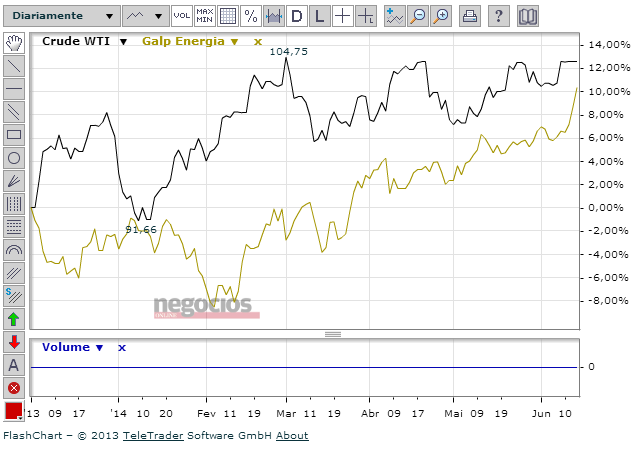Toggle the MAX MIN markers button

click(205, 16)
